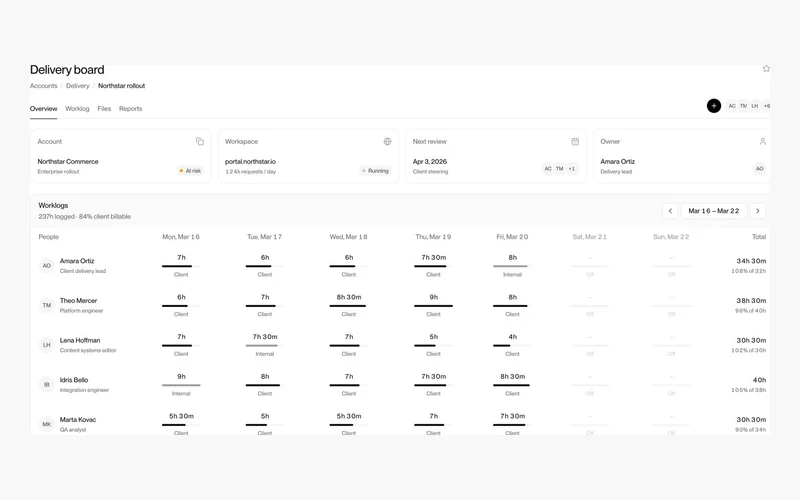Open the Northstar rollout breadcrumb
800x500 pixels.
(121, 86)
